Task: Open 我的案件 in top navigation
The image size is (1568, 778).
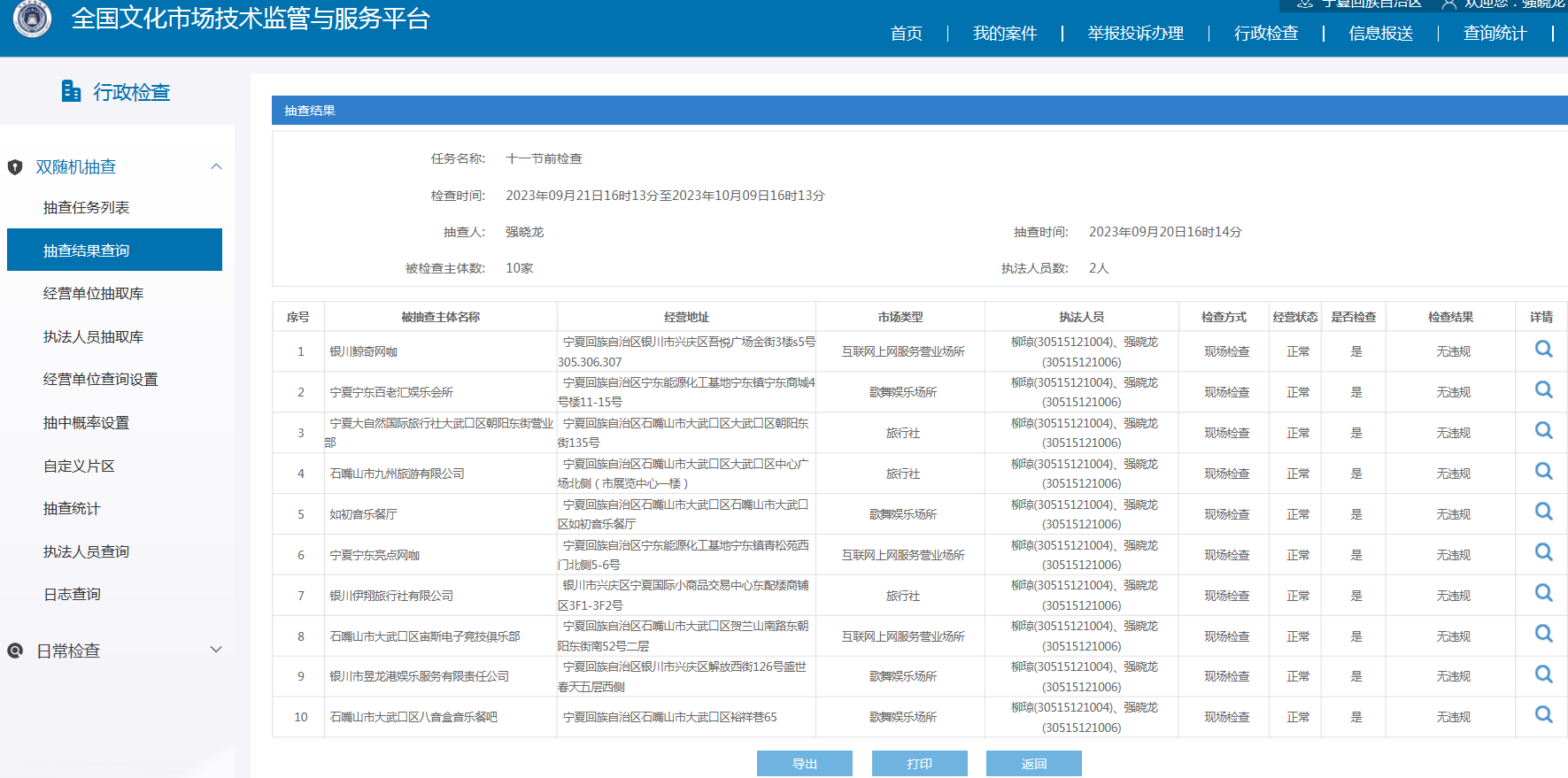Action: [x=1005, y=34]
